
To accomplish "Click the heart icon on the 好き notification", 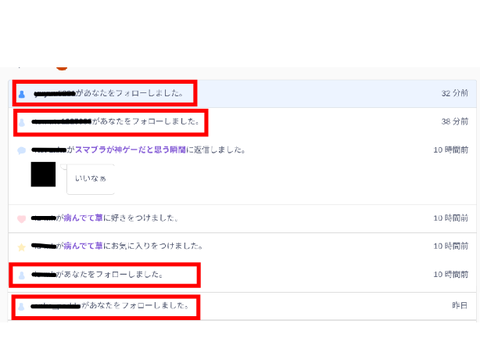I will point(22,219).
